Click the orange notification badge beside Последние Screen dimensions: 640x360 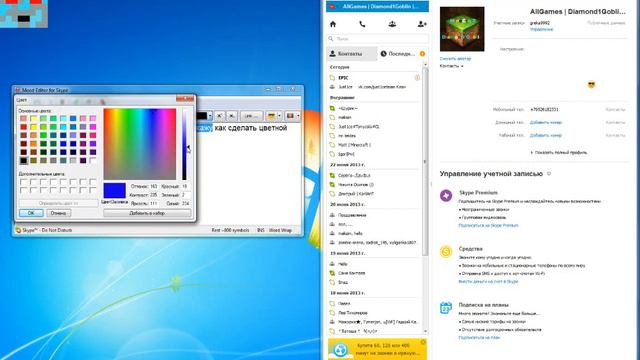click(x=422, y=54)
